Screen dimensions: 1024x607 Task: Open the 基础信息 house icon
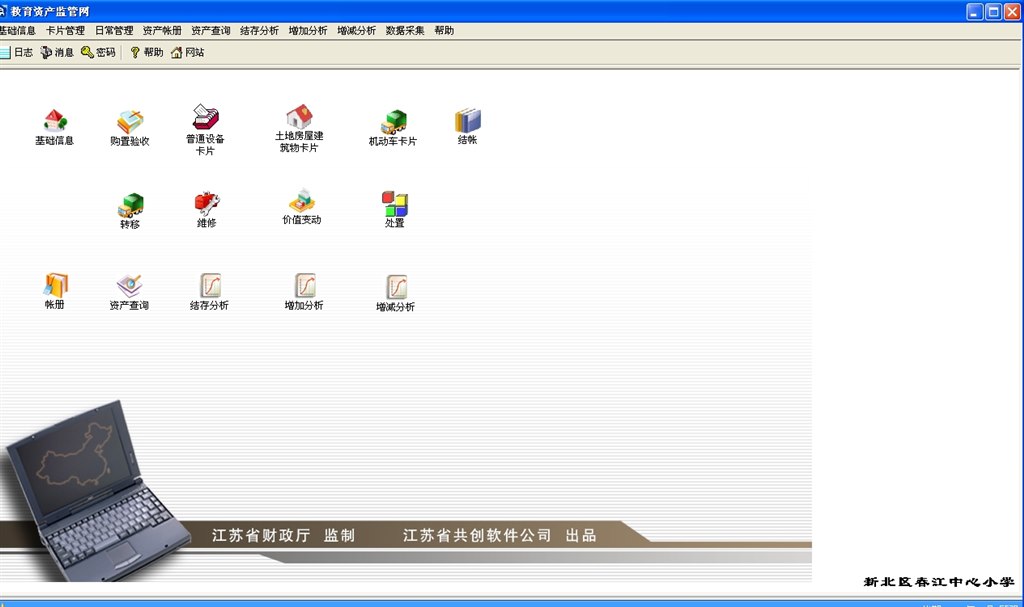(54, 122)
